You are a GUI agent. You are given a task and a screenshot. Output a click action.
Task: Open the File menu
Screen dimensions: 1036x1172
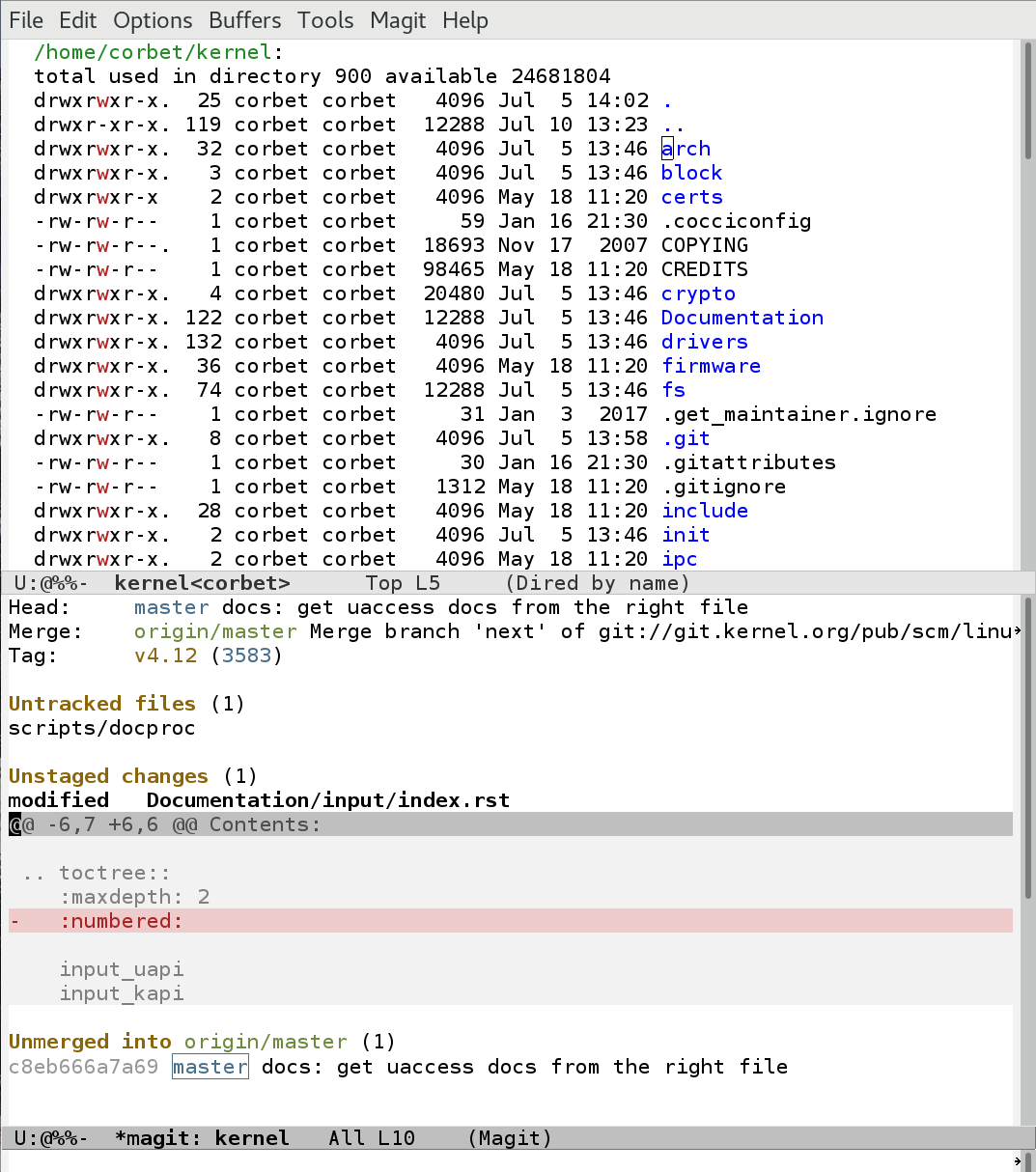coord(26,20)
